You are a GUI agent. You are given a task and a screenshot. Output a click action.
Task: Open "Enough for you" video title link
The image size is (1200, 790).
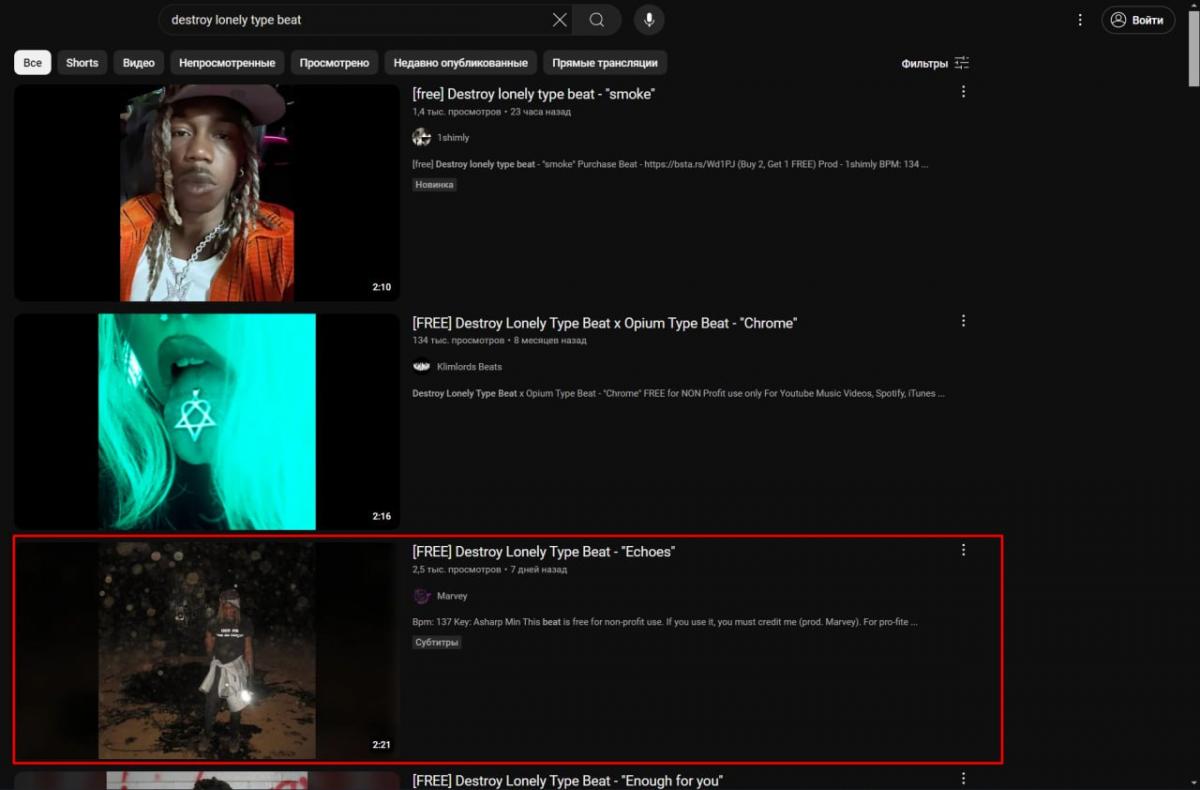tap(567, 780)
